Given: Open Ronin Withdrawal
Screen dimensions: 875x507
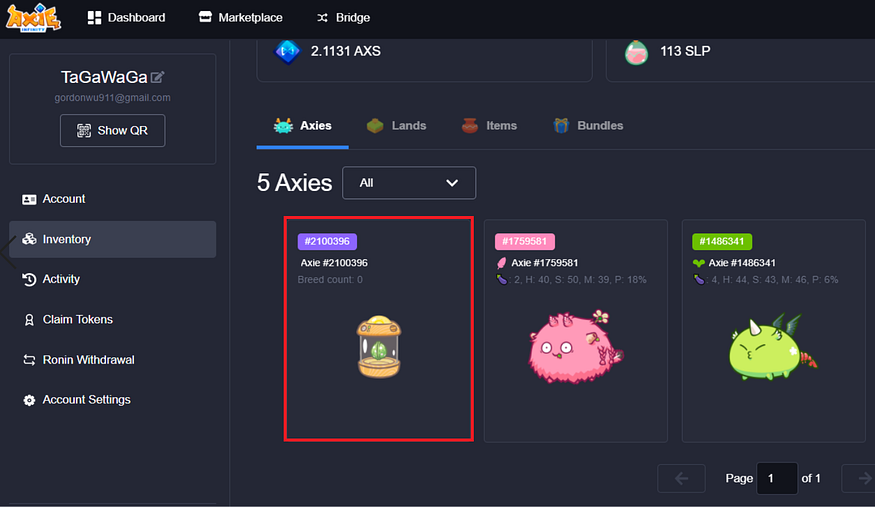Looking at the screenshot, I should pos(113,360).
